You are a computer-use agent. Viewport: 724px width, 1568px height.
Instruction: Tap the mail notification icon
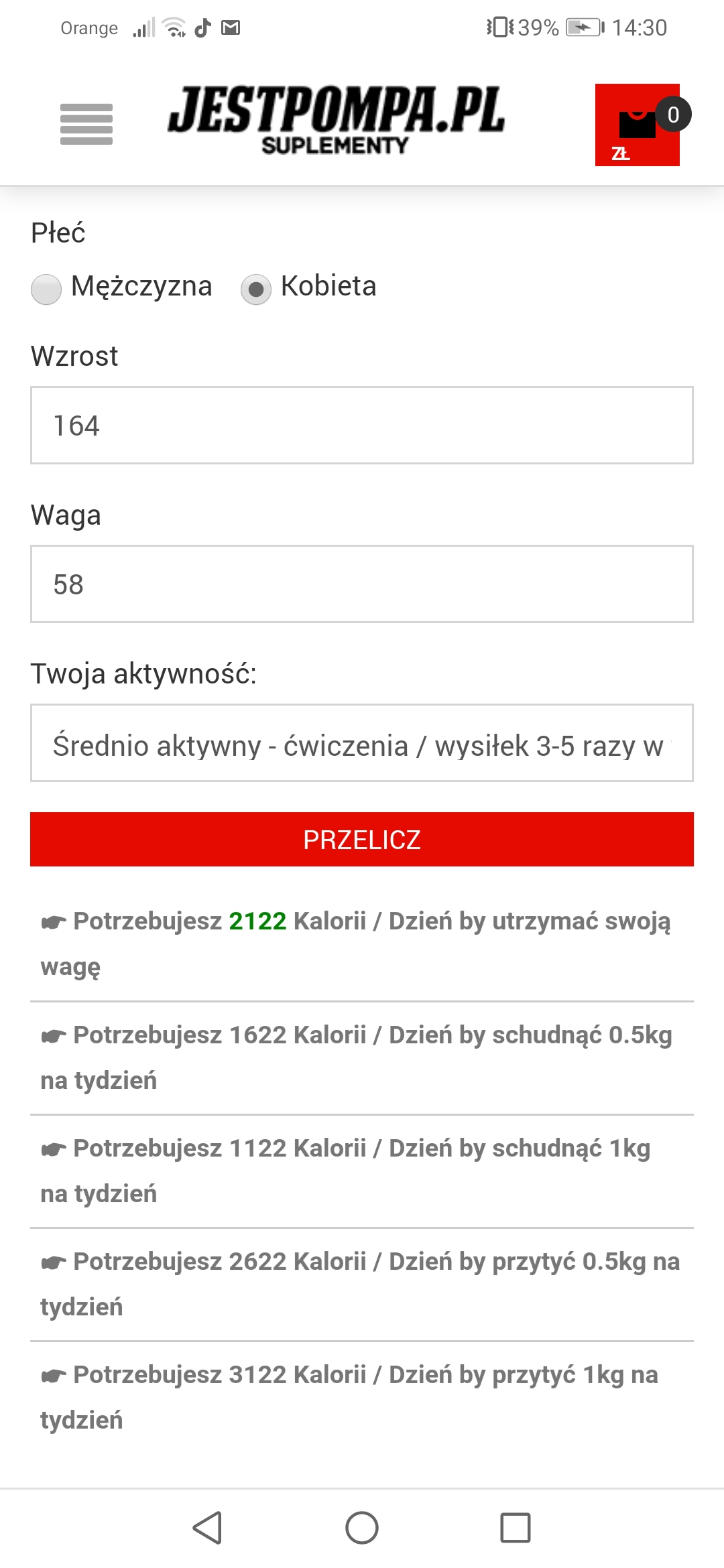(x=231, y=27)
